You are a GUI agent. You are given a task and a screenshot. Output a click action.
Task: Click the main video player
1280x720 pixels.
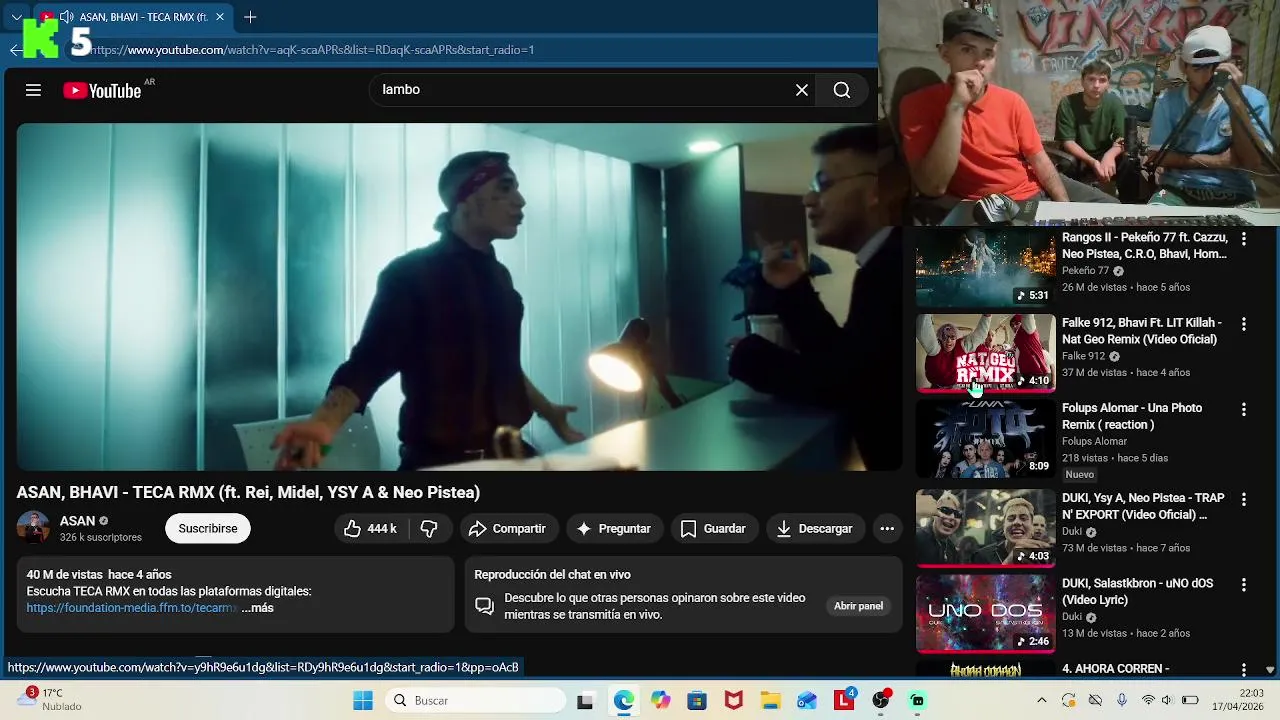pyautogui.click(x=459, y=297)
